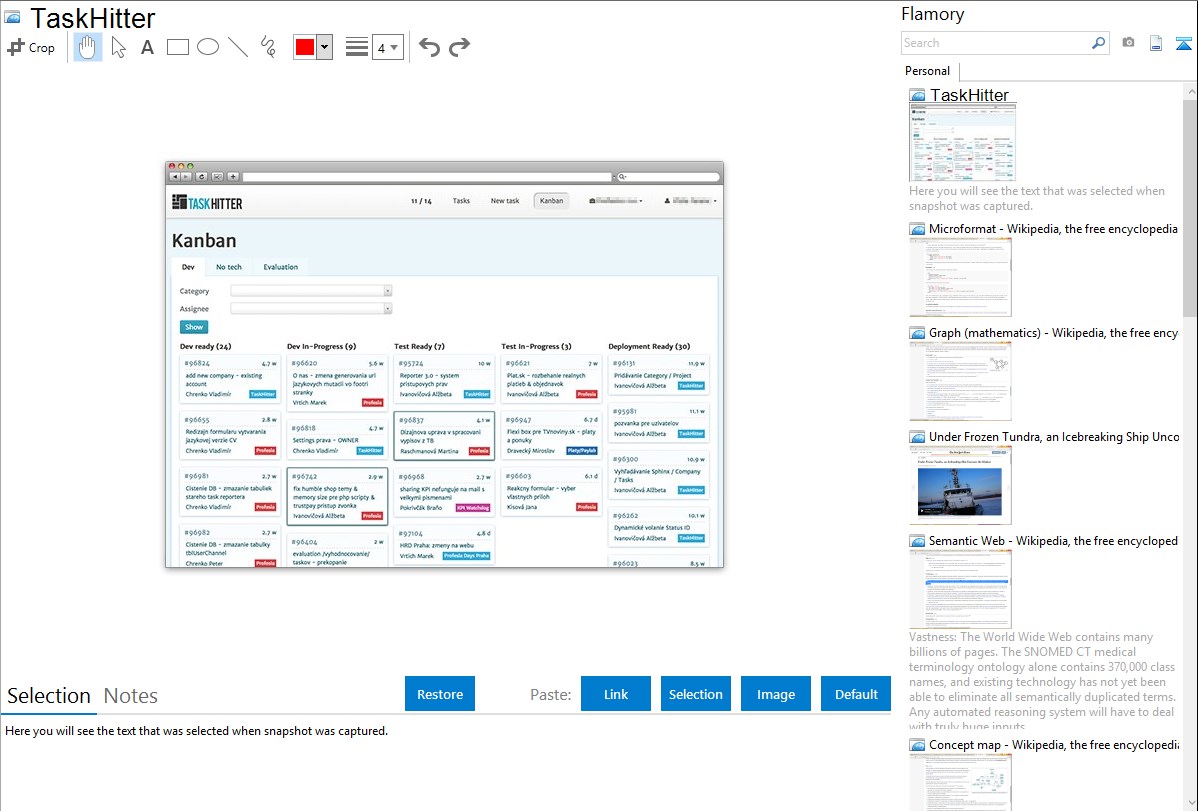Activate the hand pan tool

pos(88,47)
